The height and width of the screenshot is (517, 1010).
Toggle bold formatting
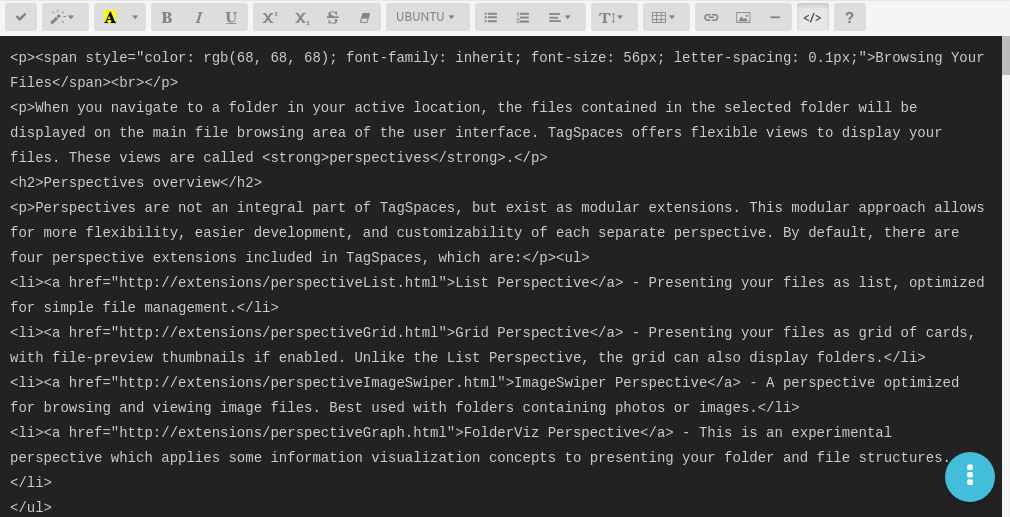point(167,17)
